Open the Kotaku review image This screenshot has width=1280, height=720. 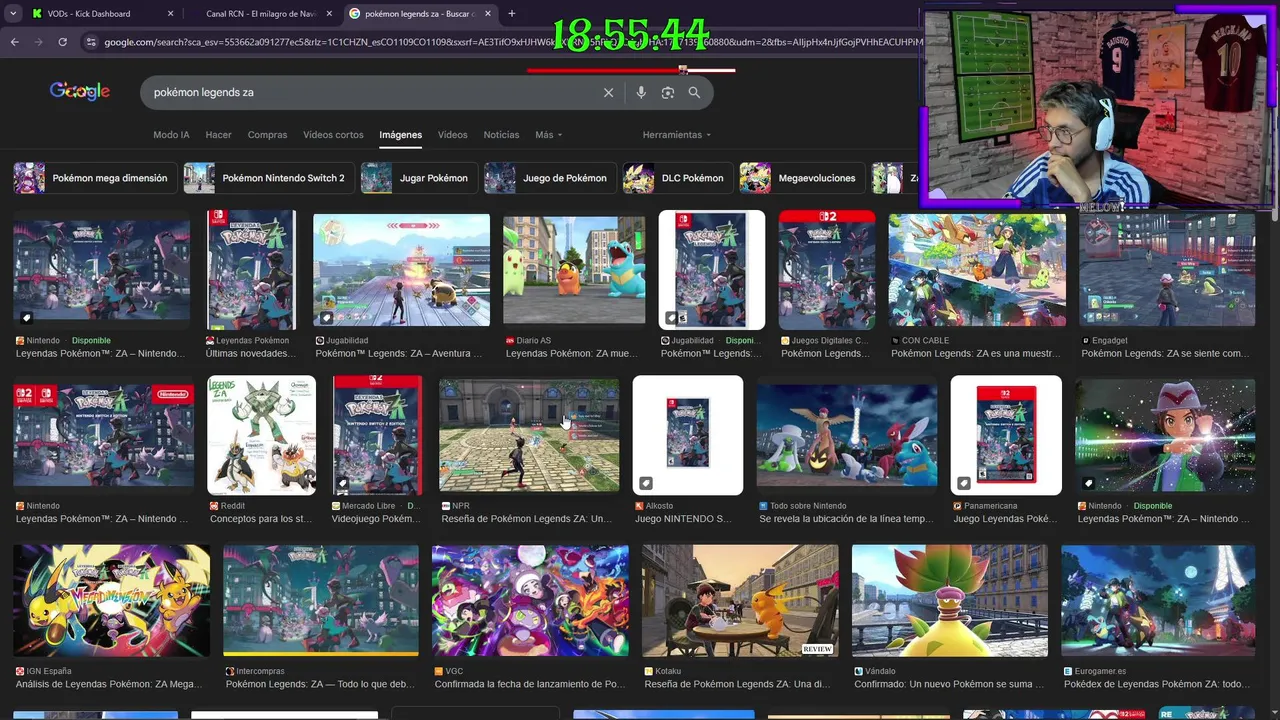pyautogui.click(x=740, y=600)
